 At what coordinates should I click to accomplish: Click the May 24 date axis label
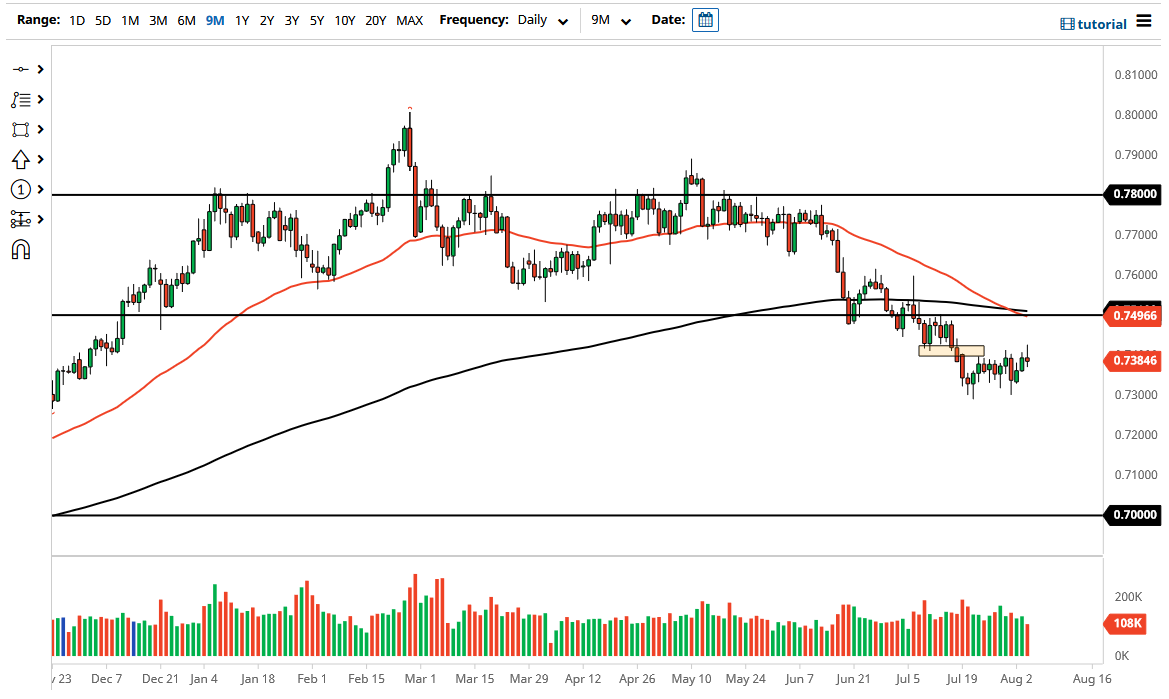pyautogui.click(x=746, y=679)
